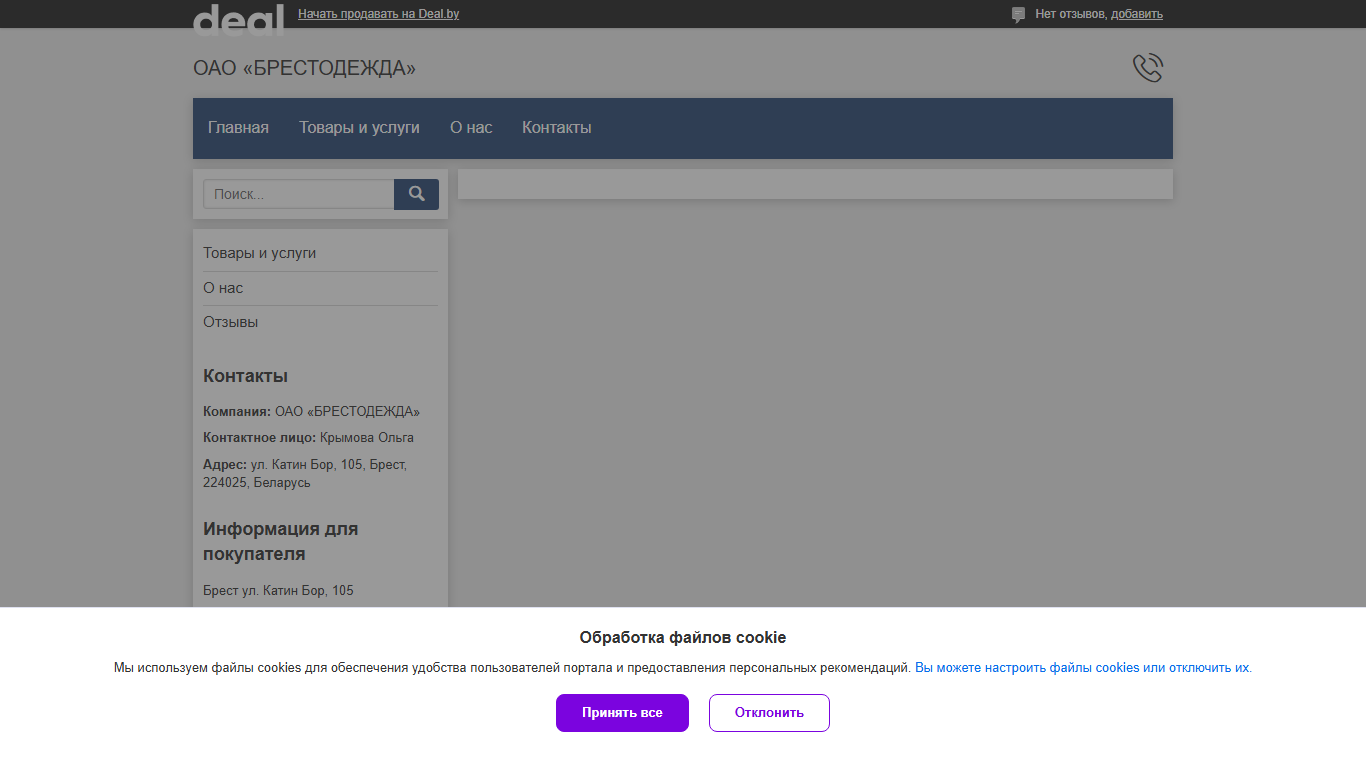Click the 'добавить' review link
The width and height of the screenshot is (1366, 768).
1137,14
